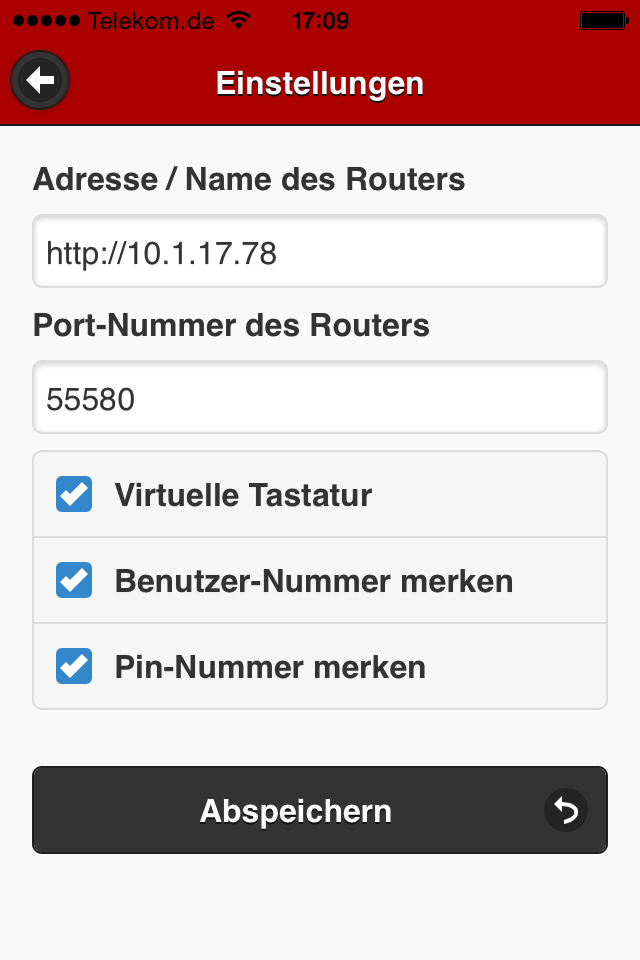Click the undo arrow icon on Abspeichern
This screenshot has height=960, width=640.
(x=565, y=810)
